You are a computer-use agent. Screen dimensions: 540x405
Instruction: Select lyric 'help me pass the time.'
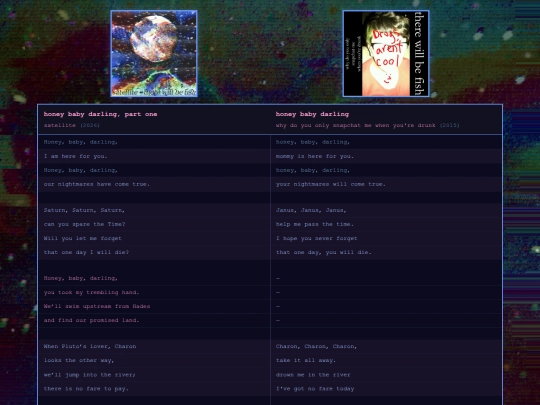click(x=314, y=224)
